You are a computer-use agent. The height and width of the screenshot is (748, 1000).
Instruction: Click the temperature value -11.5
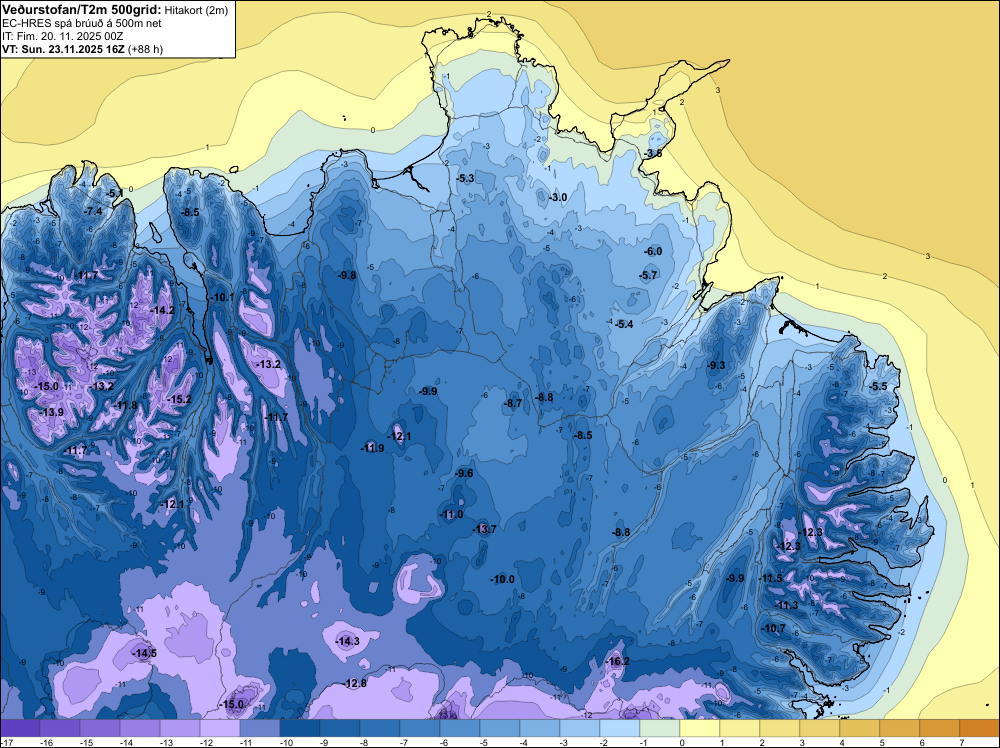point(770,578)
